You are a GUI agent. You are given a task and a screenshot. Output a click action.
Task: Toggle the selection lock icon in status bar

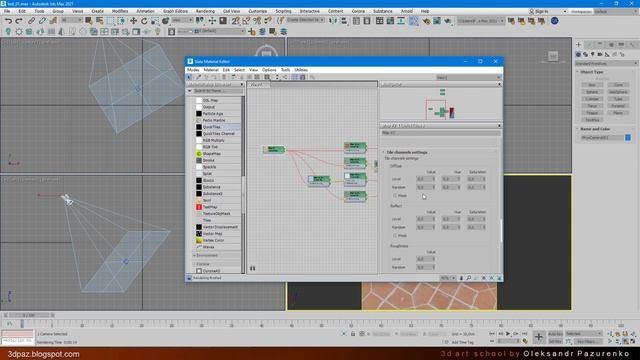click(353, 334)
